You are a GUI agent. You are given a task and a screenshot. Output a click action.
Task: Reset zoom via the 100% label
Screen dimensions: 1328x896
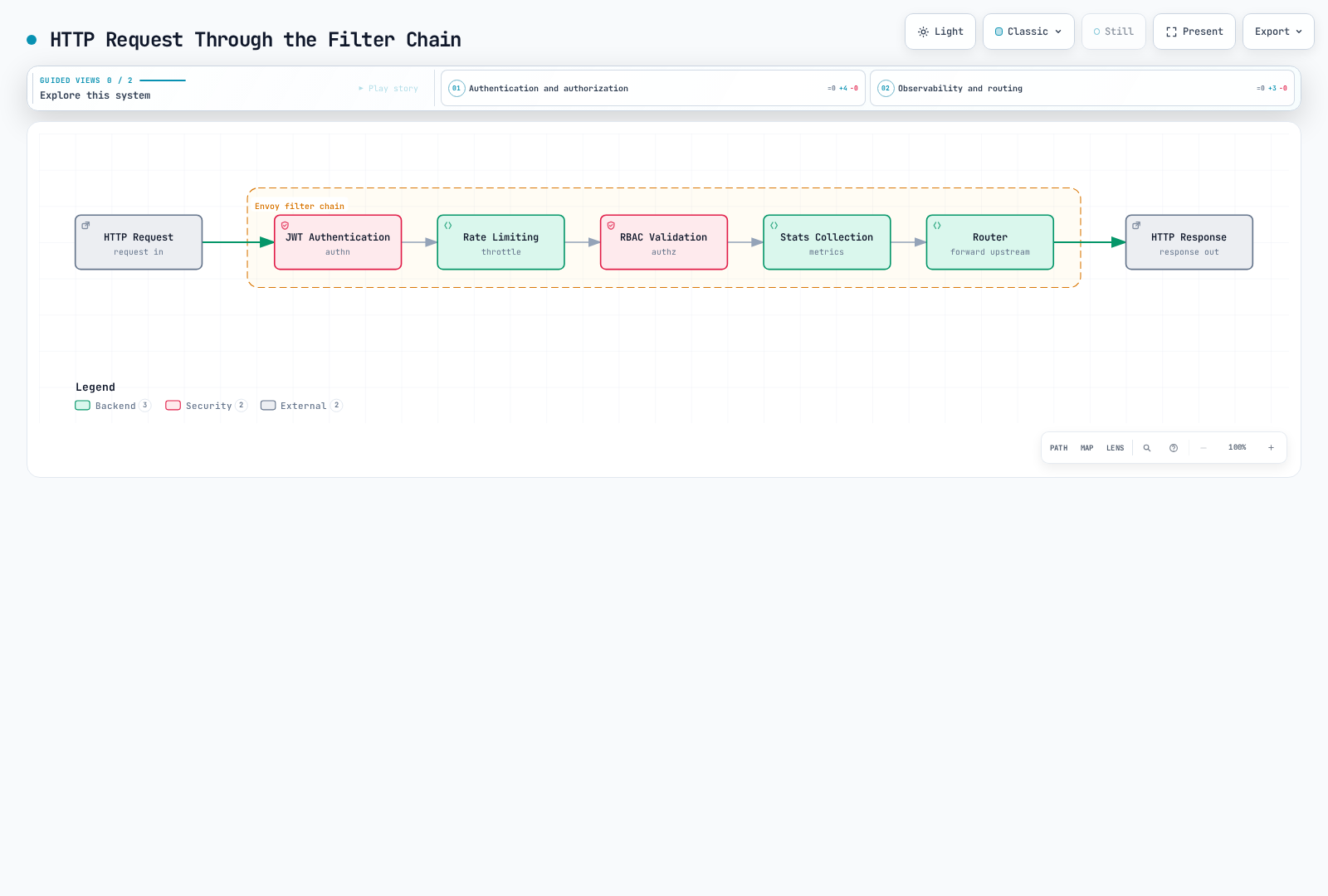[1238, 448]
